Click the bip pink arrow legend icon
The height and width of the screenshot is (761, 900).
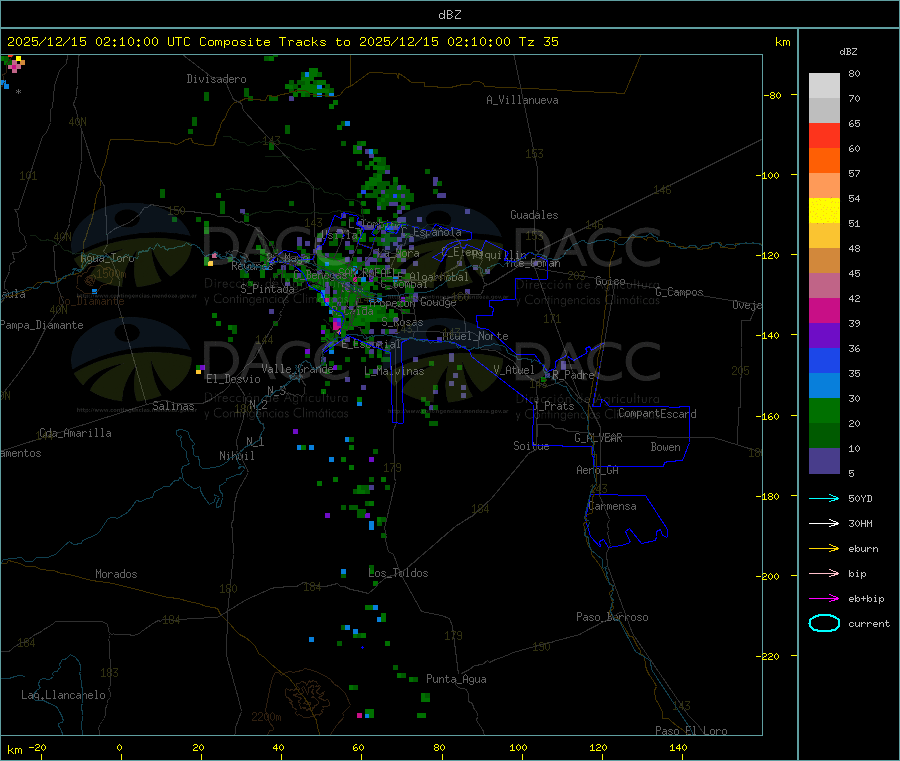click(824, 573)
